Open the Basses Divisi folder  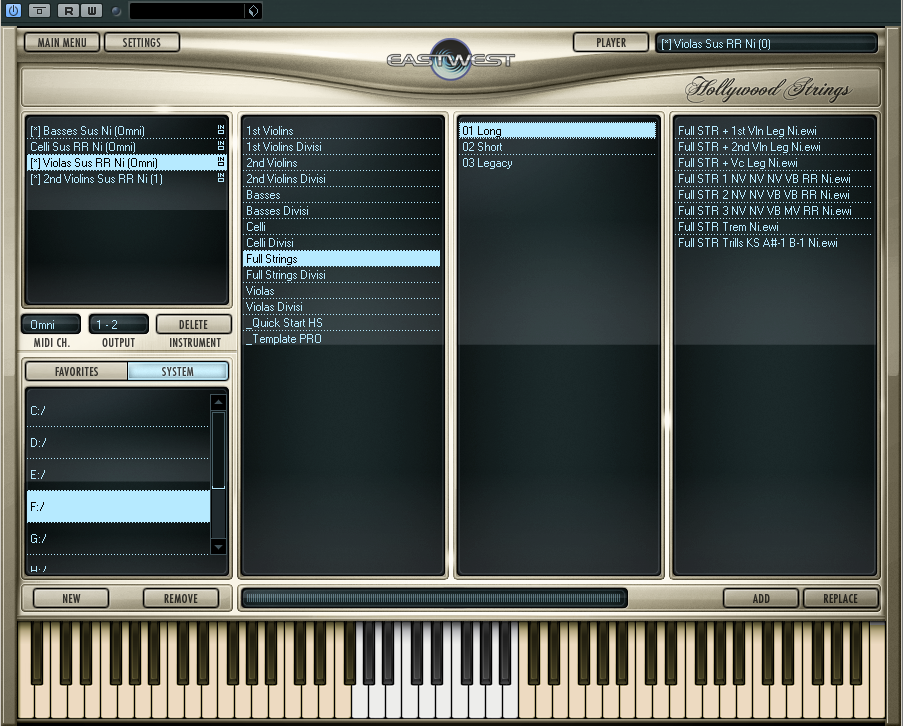pyautogui.click(x=342, y=211)
